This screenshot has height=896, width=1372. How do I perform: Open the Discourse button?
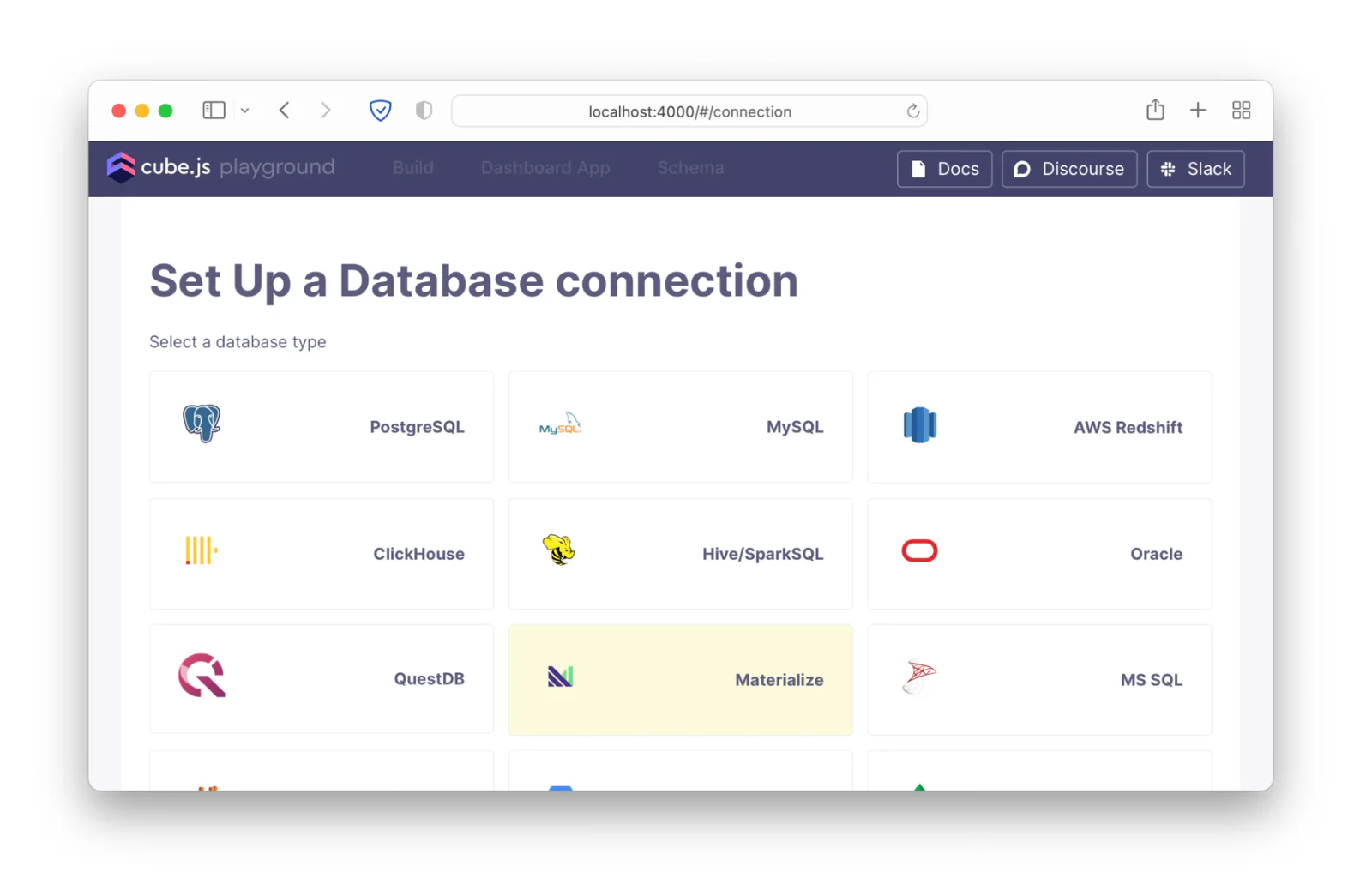pos(1069,169)
